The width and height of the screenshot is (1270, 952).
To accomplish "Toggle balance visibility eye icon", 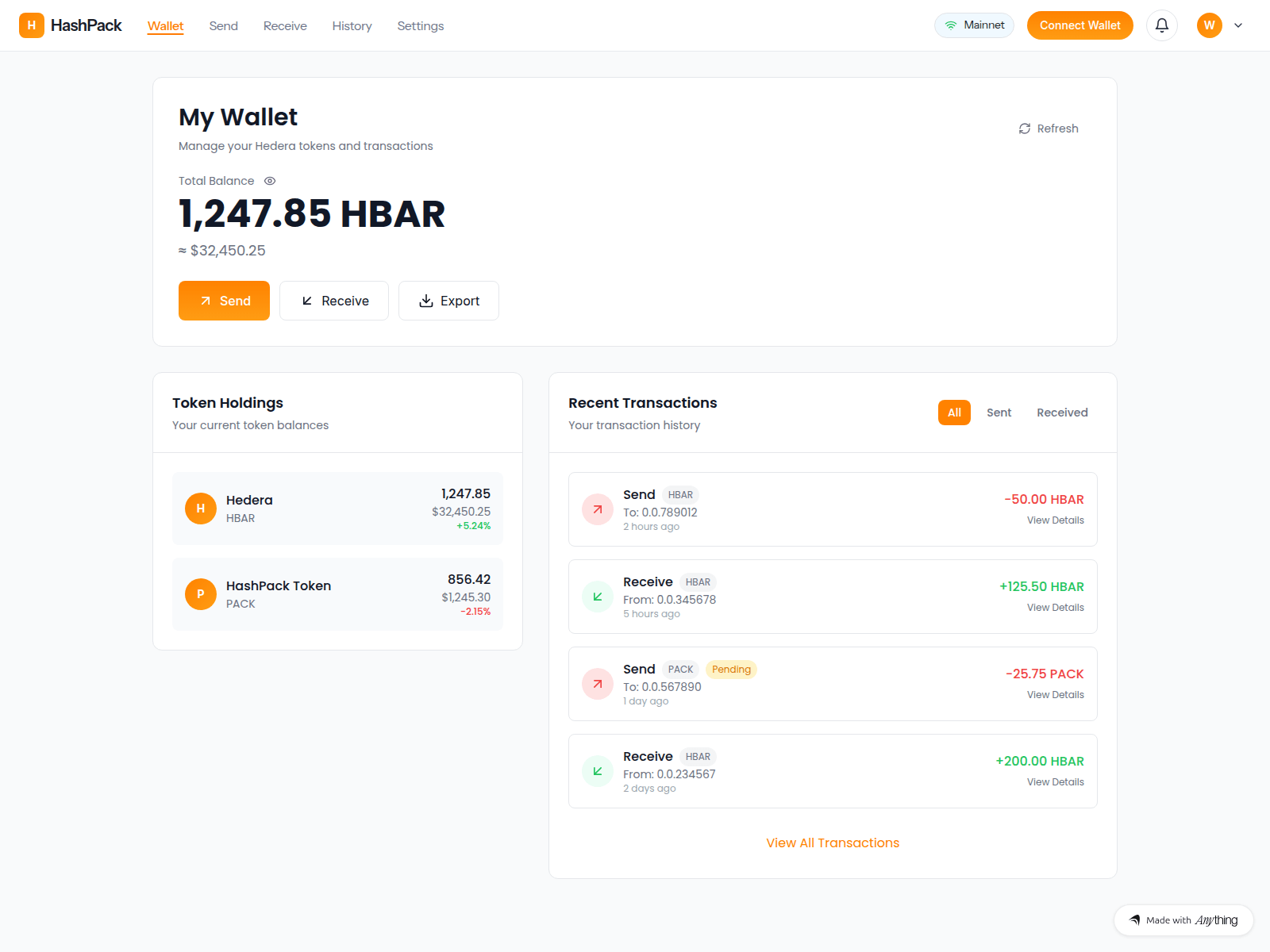I will (270, 181).
